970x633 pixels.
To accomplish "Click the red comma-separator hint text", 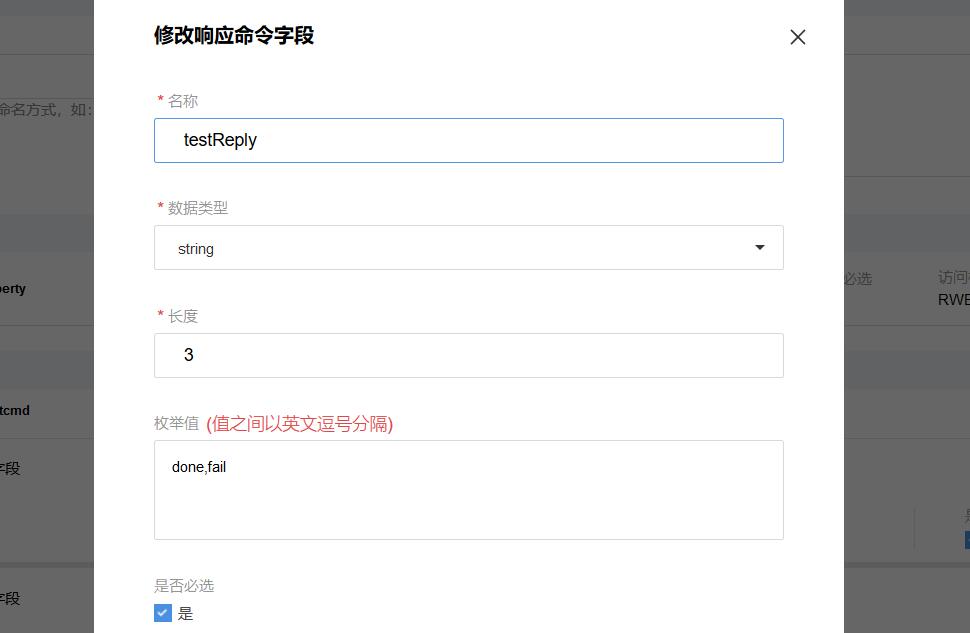I will [299, 424].
